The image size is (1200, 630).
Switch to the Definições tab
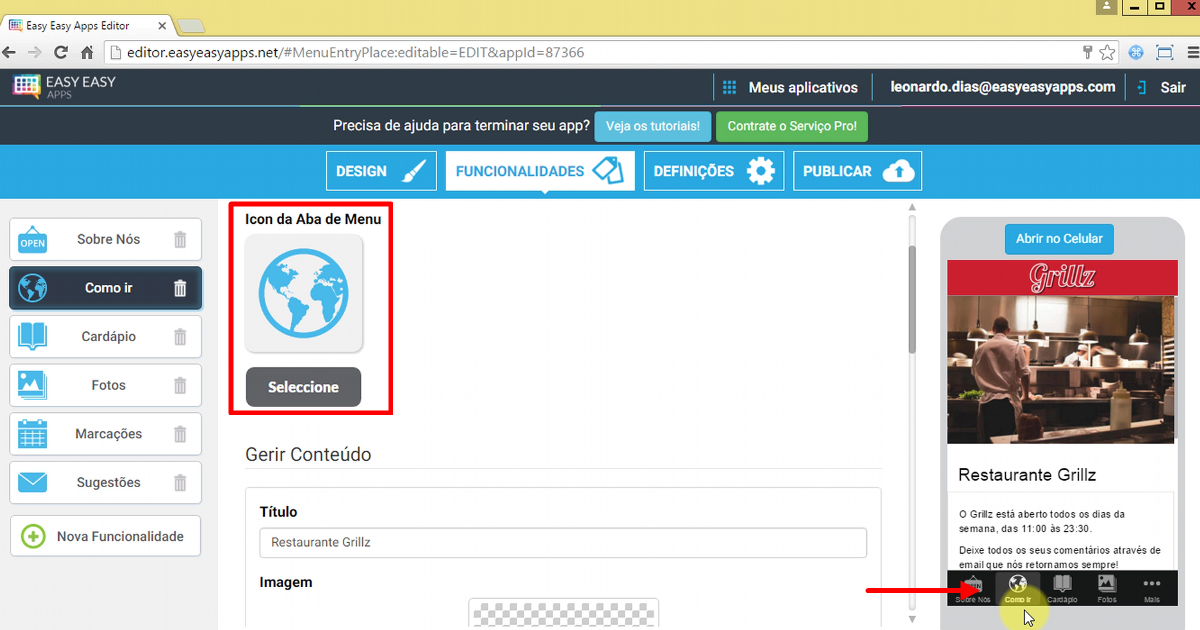point(714,171)
